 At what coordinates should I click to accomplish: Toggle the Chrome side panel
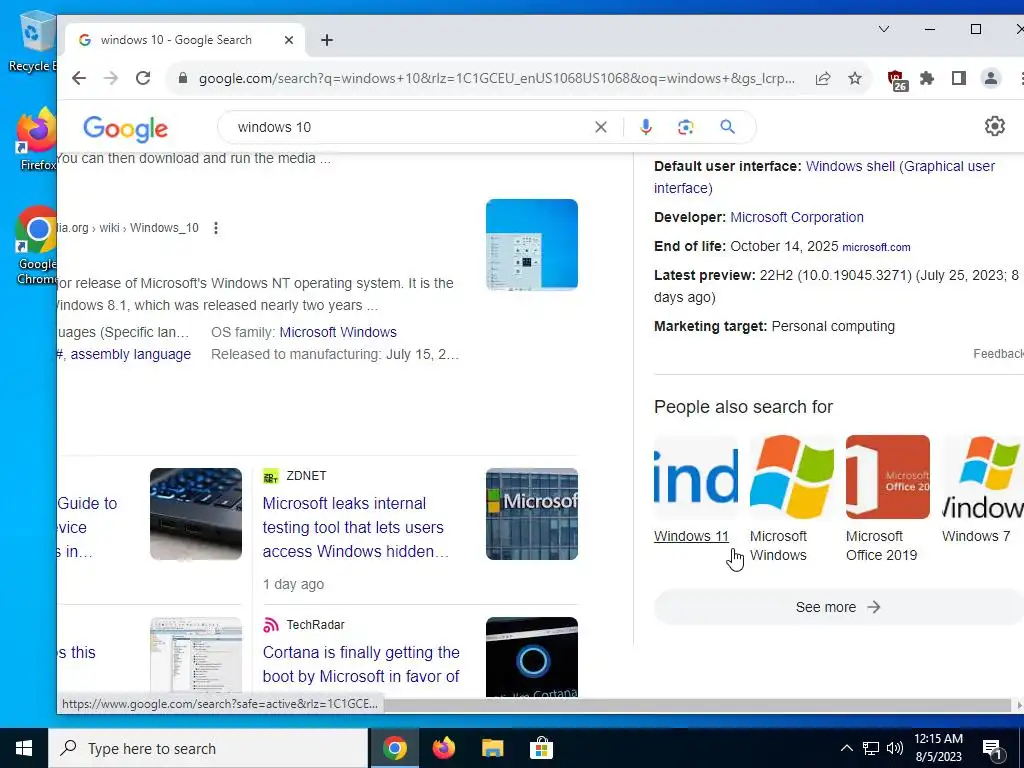[x=959, y=78]
